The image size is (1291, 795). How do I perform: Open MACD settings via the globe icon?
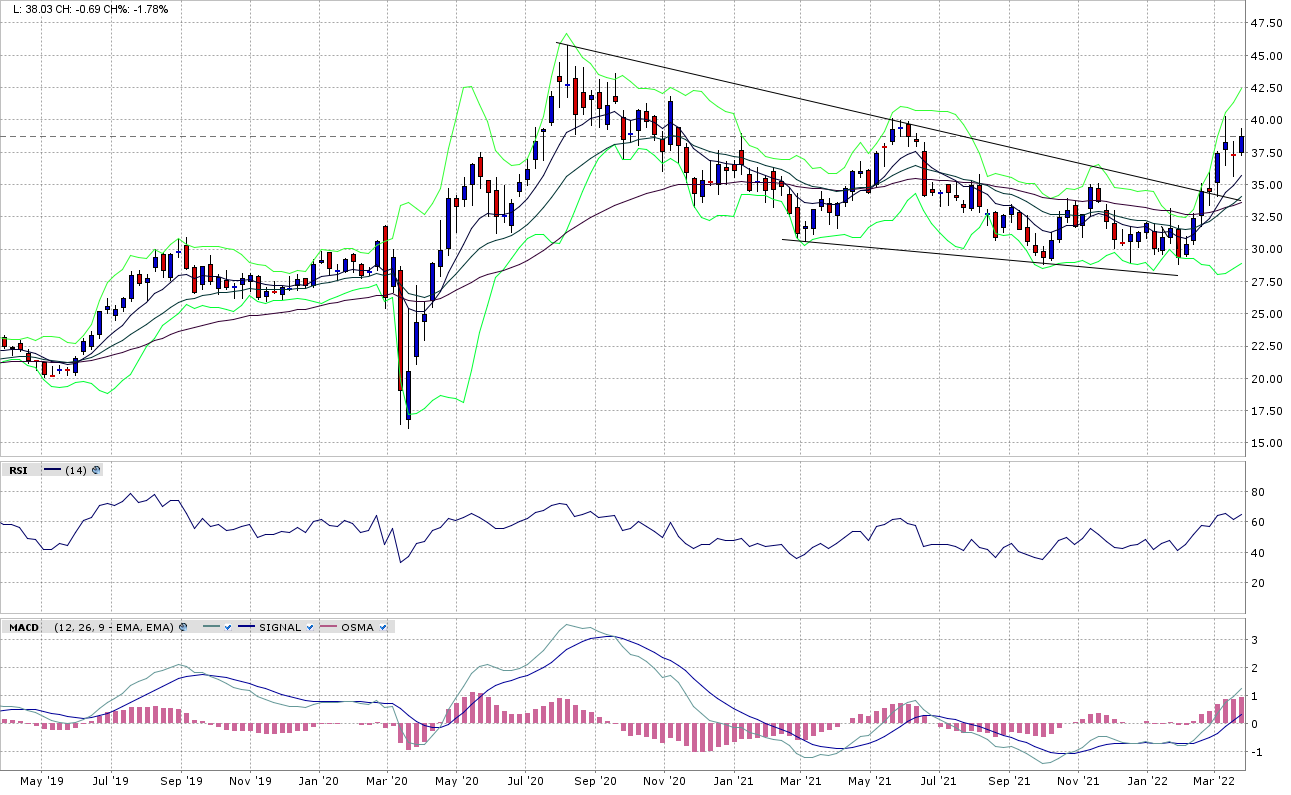[x=183, y=627]
